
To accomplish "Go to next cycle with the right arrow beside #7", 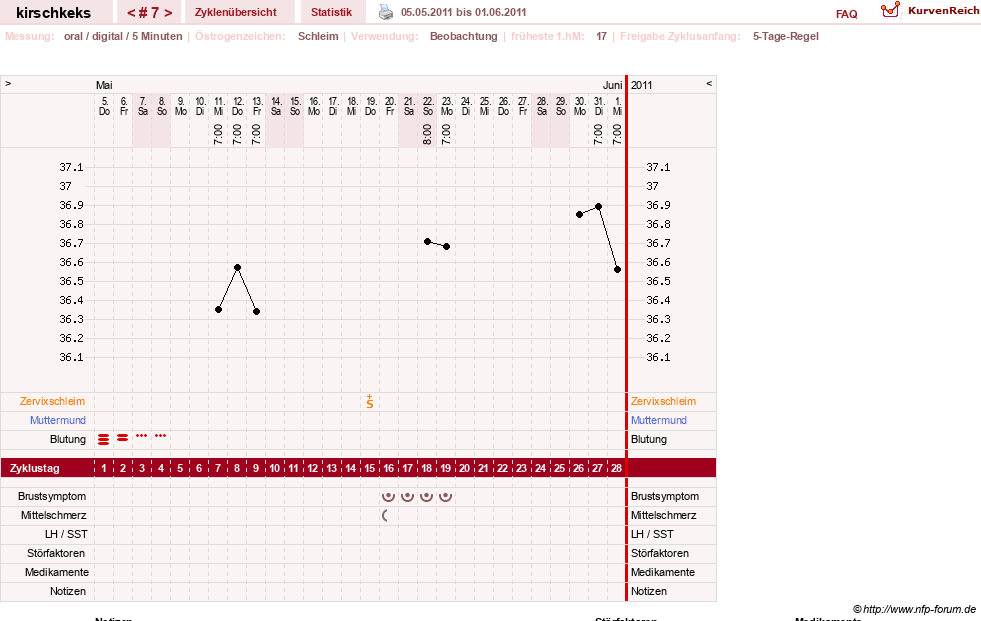I will point(168,13).
